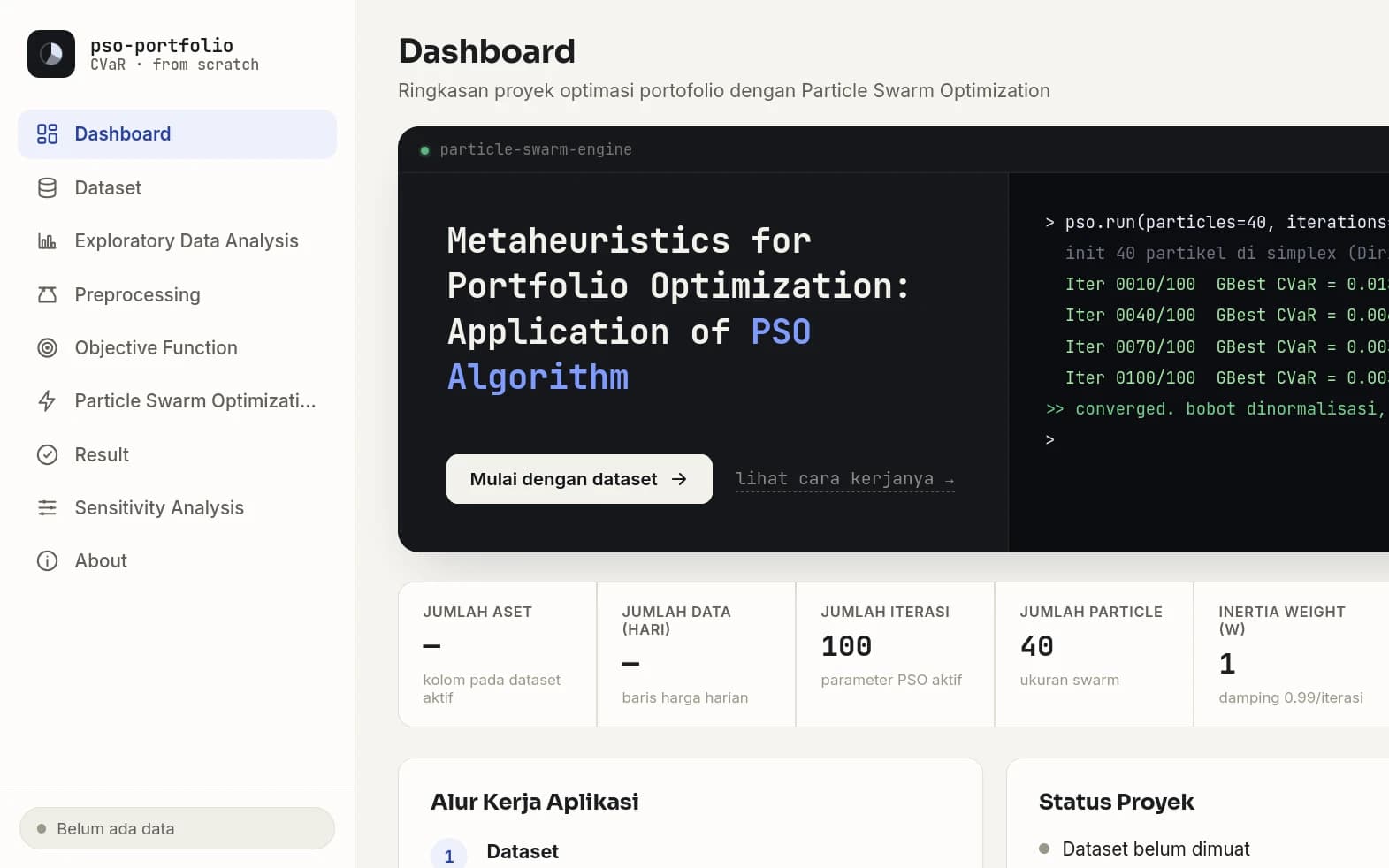Click the Jumlah Iterasi value 100
The width and height of the screenshot is (1389, 868).
[846, 646]
